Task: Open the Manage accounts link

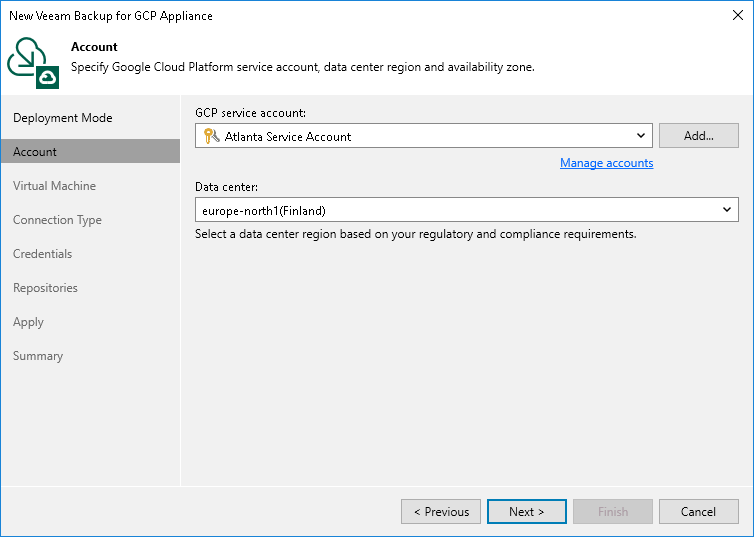Action: click(606, 163)
